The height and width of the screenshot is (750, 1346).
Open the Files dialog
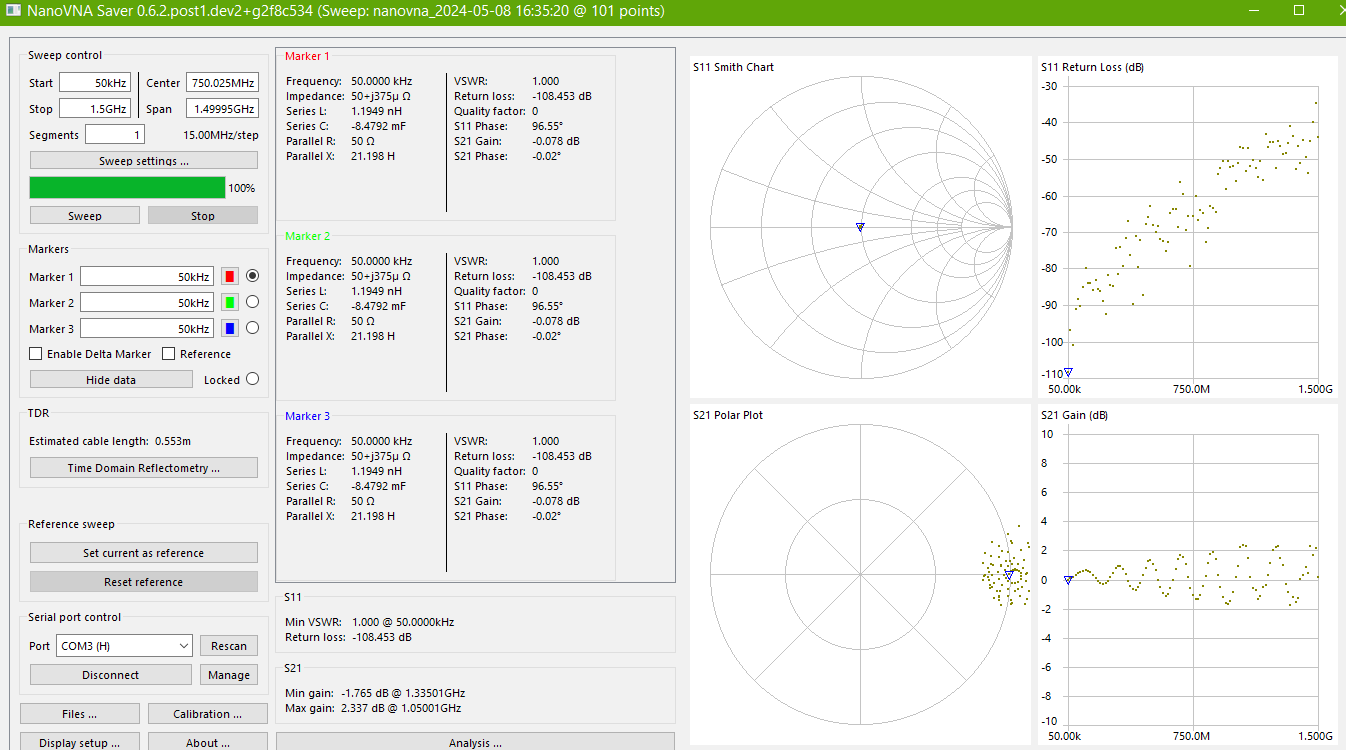pyautogui.click(x=80, y=714)
